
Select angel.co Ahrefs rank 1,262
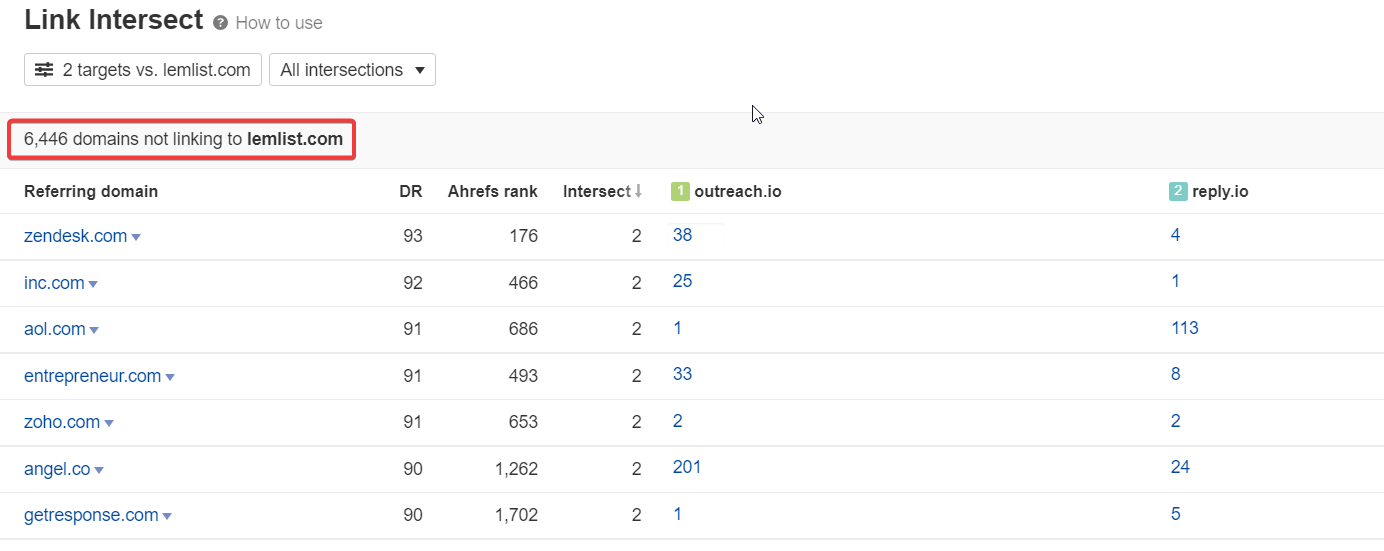[516, 469]
